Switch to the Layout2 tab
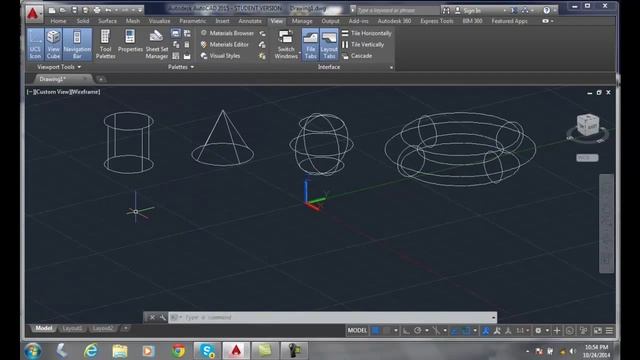 [x=102, y=328]
